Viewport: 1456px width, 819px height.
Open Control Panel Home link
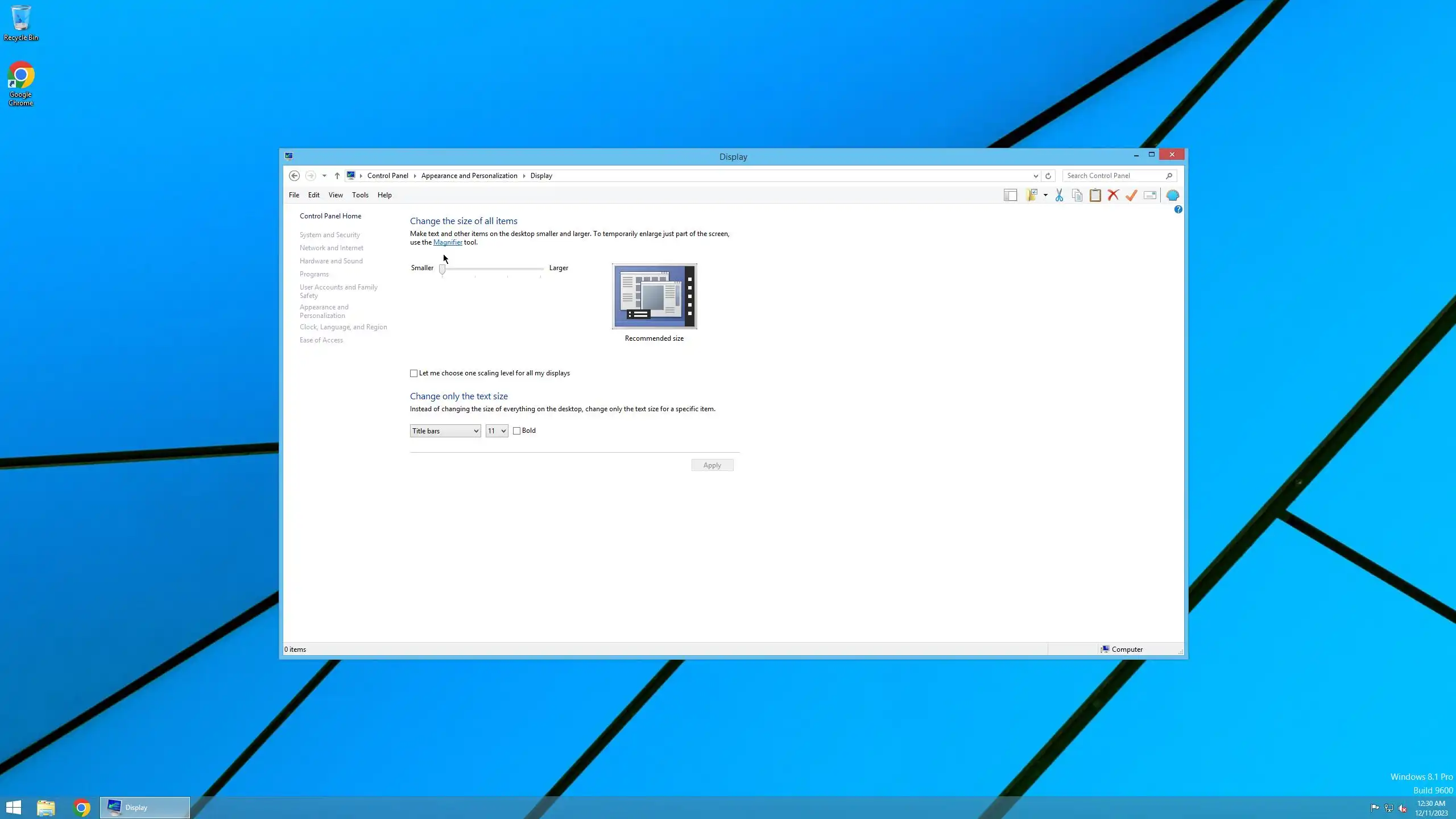330,216
